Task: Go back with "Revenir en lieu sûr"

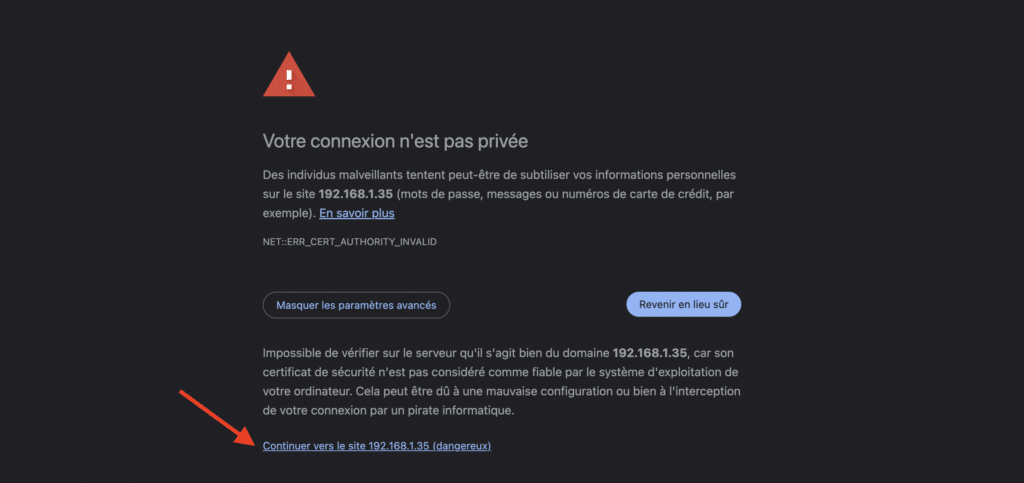Action: (x=683, y=304)
